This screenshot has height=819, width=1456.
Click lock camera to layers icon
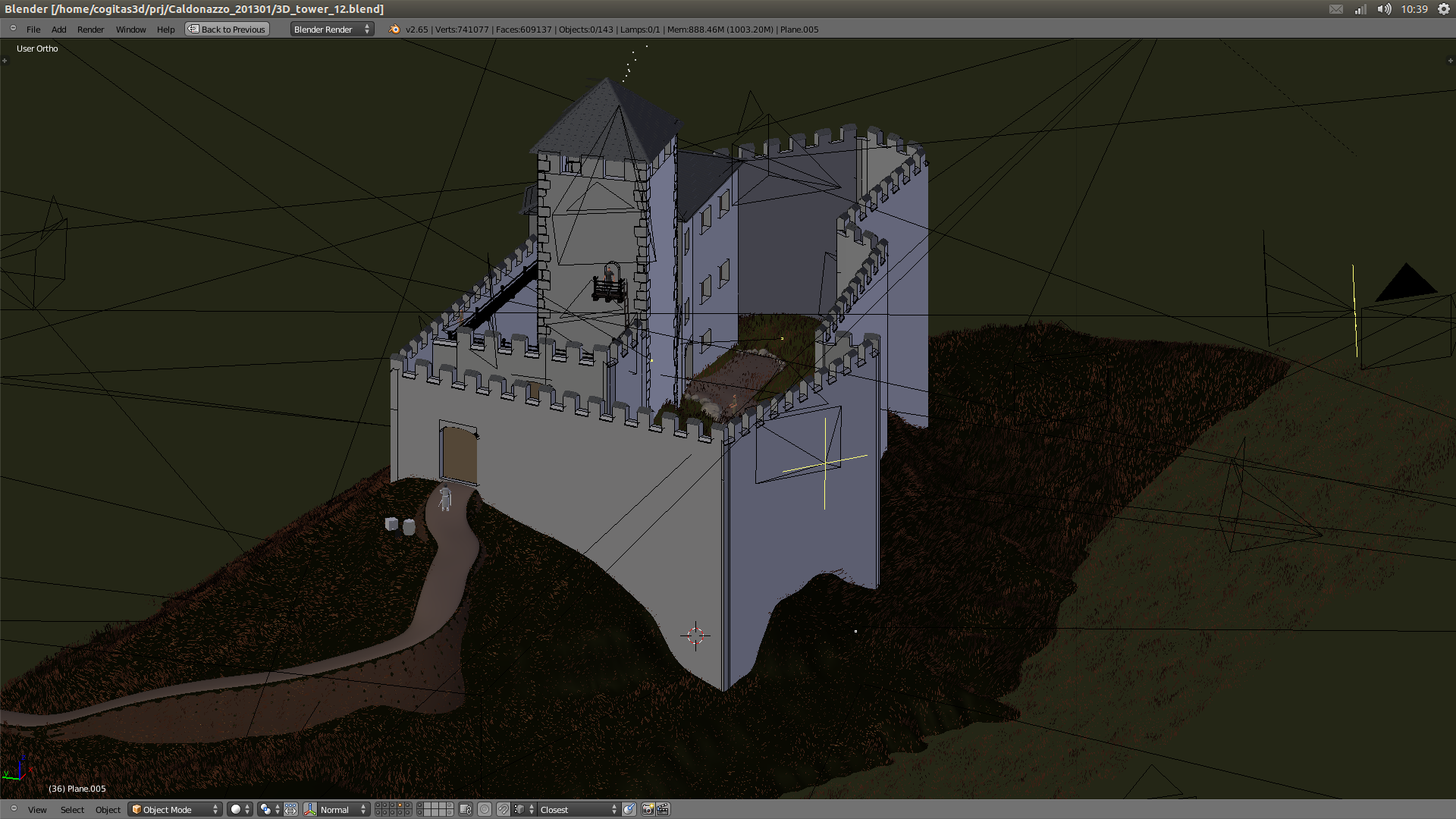pos(466,809)
